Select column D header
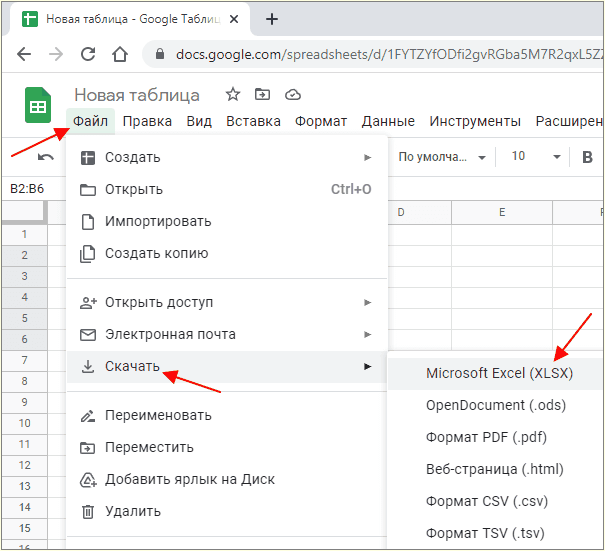The width and height of the screenshot is (605, 551). pos(419,213)
